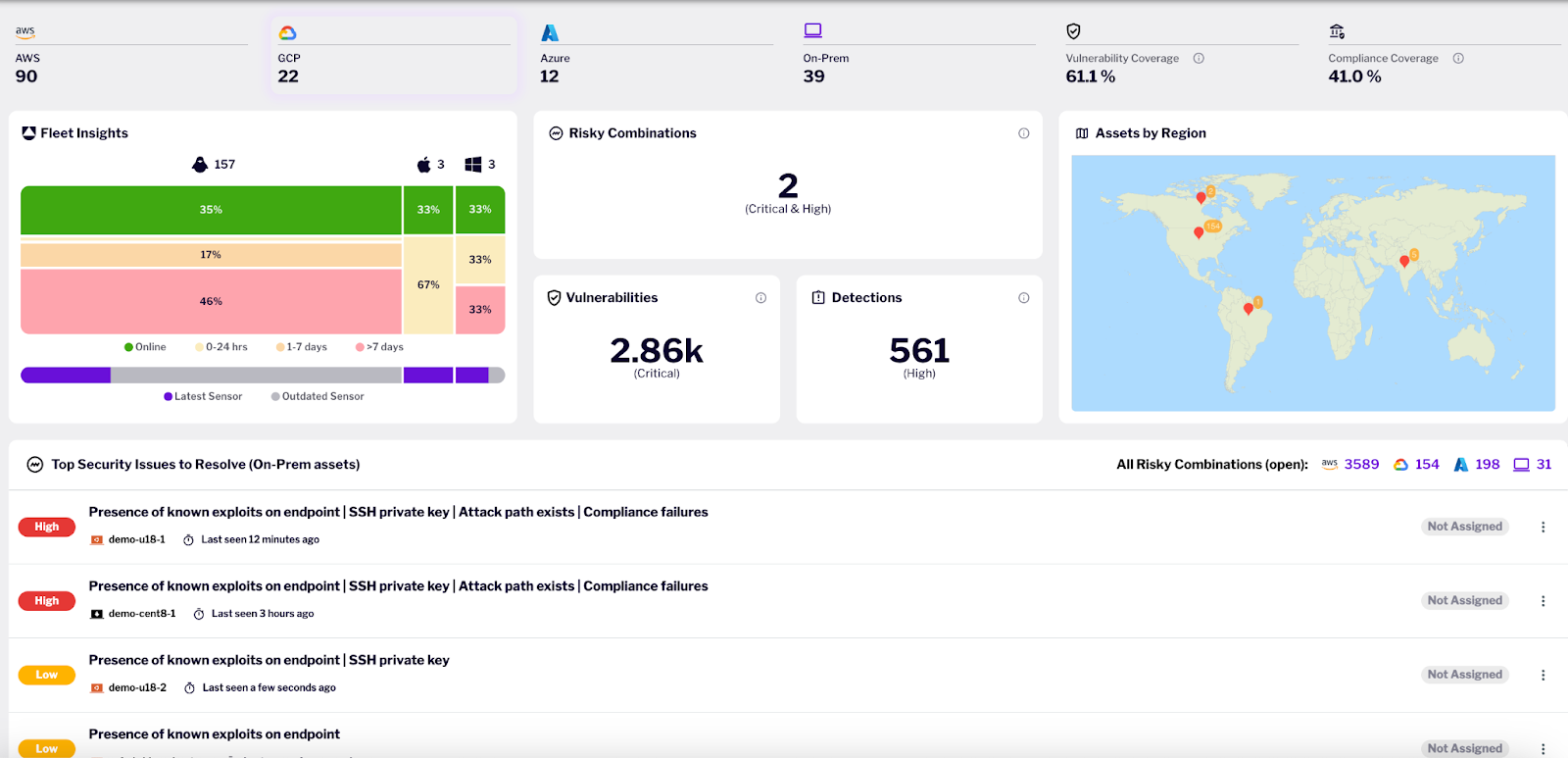1568x758 pixels.
Task: Open the demo-cent8-1 asset link
Action: pyautogui.click(x=142, y=614)
